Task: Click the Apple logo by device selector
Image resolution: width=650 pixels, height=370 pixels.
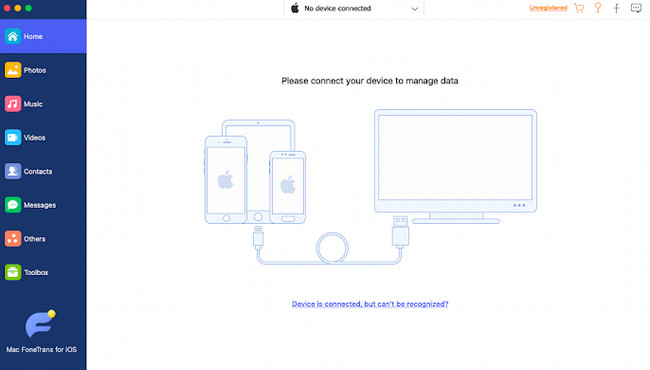Action: (x=295, y=8)
